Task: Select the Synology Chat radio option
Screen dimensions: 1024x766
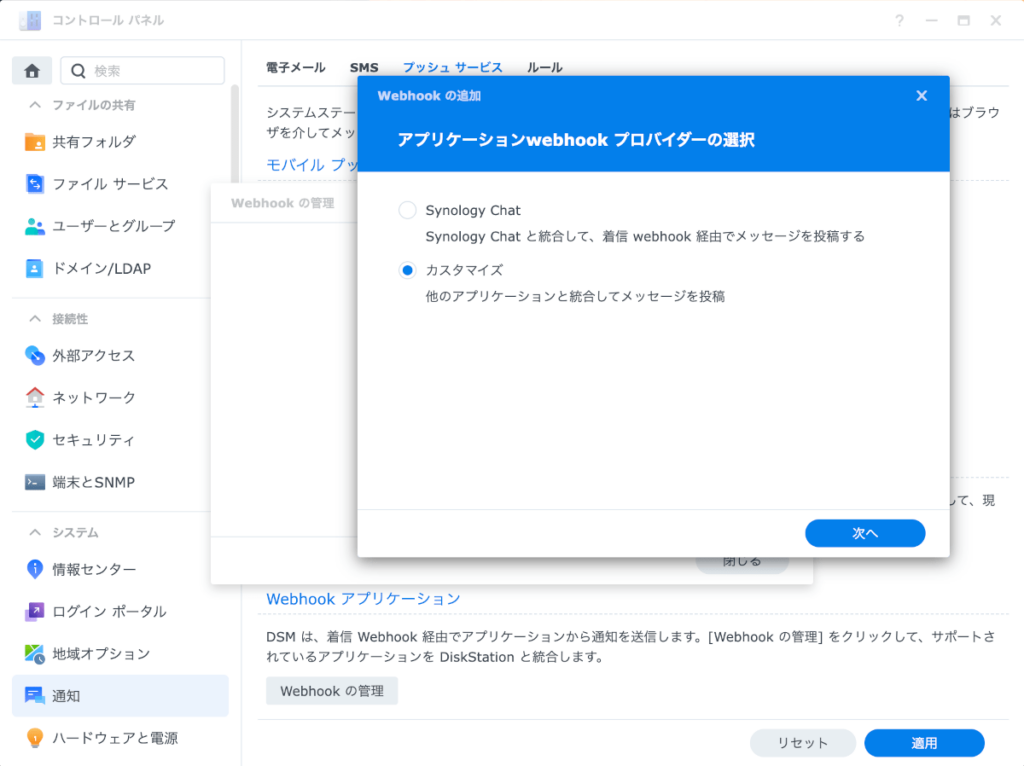Action: coord(408,210)
